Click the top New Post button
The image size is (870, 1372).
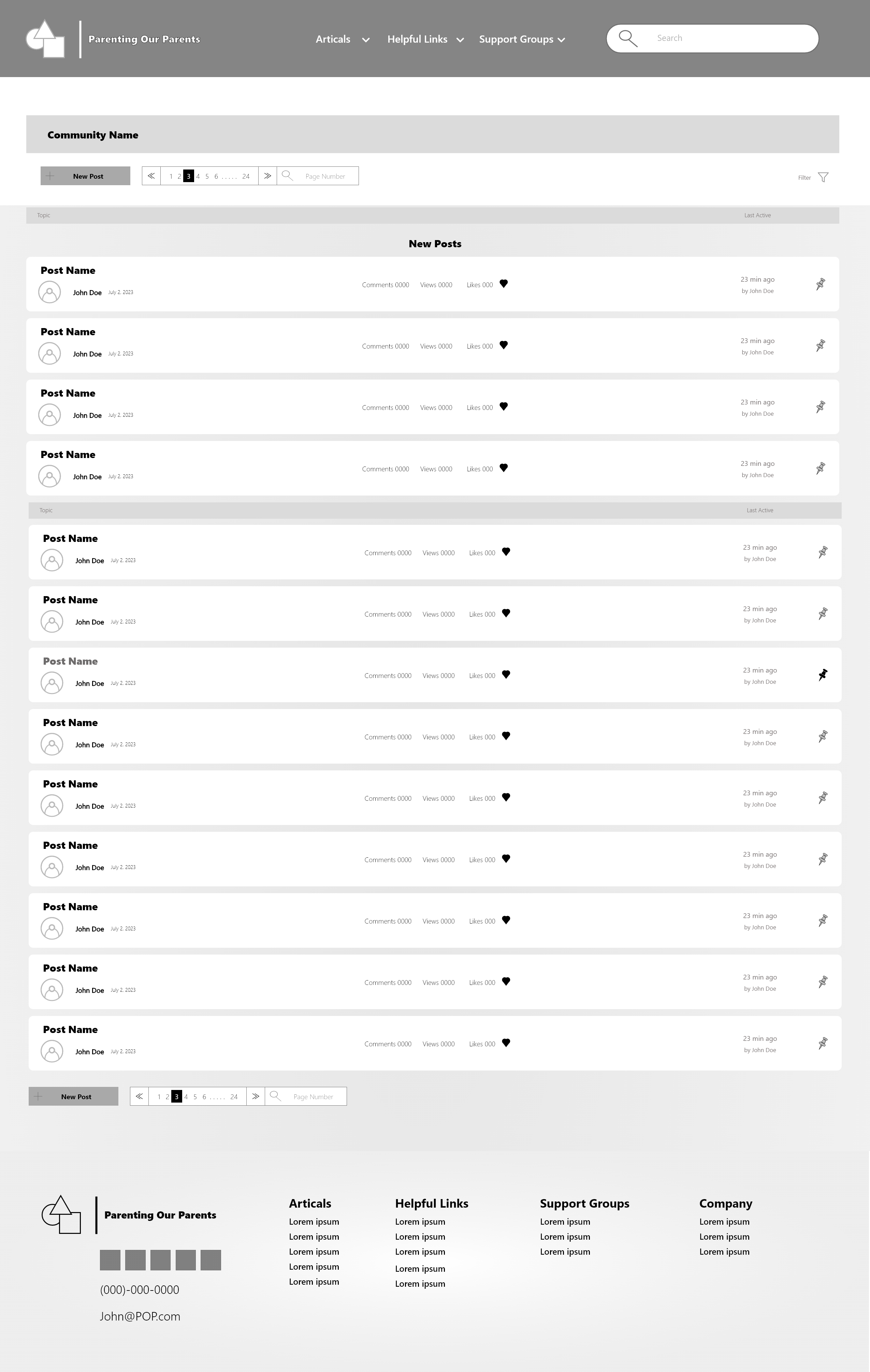coord(86,176)
